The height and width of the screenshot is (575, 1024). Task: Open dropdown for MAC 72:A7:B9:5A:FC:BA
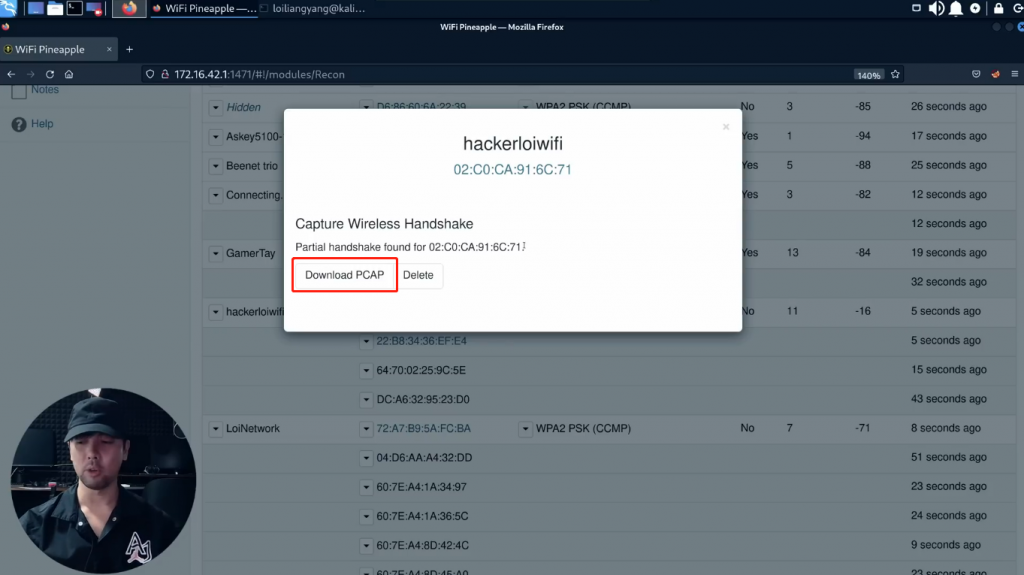[366, 429]
